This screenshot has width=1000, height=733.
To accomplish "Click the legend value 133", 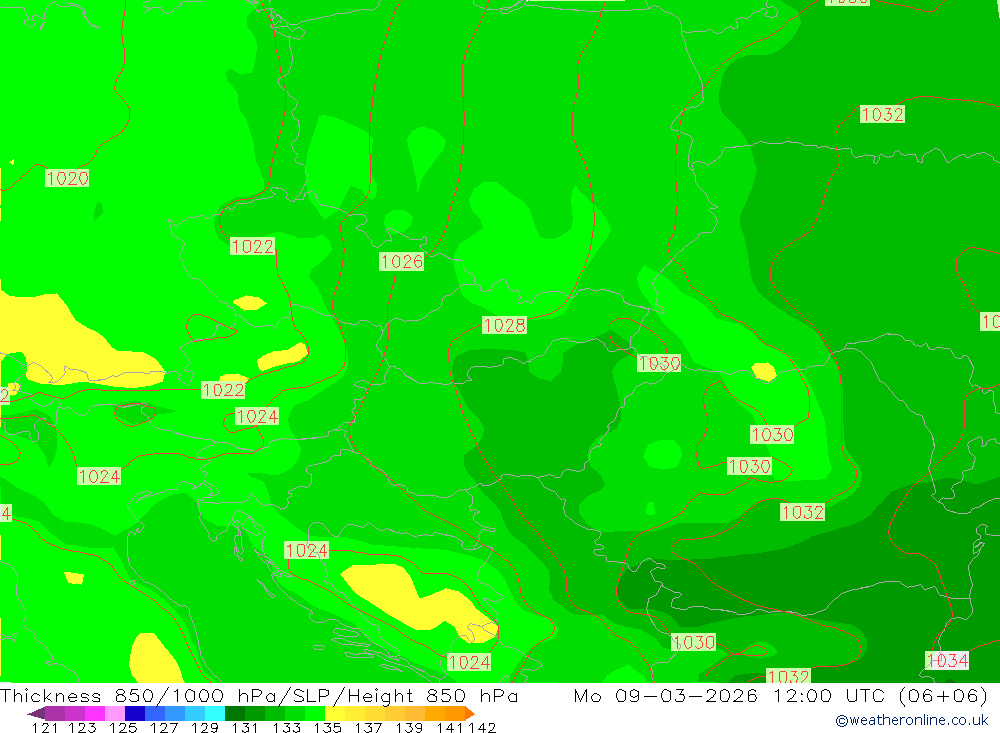I will [286, 727].
